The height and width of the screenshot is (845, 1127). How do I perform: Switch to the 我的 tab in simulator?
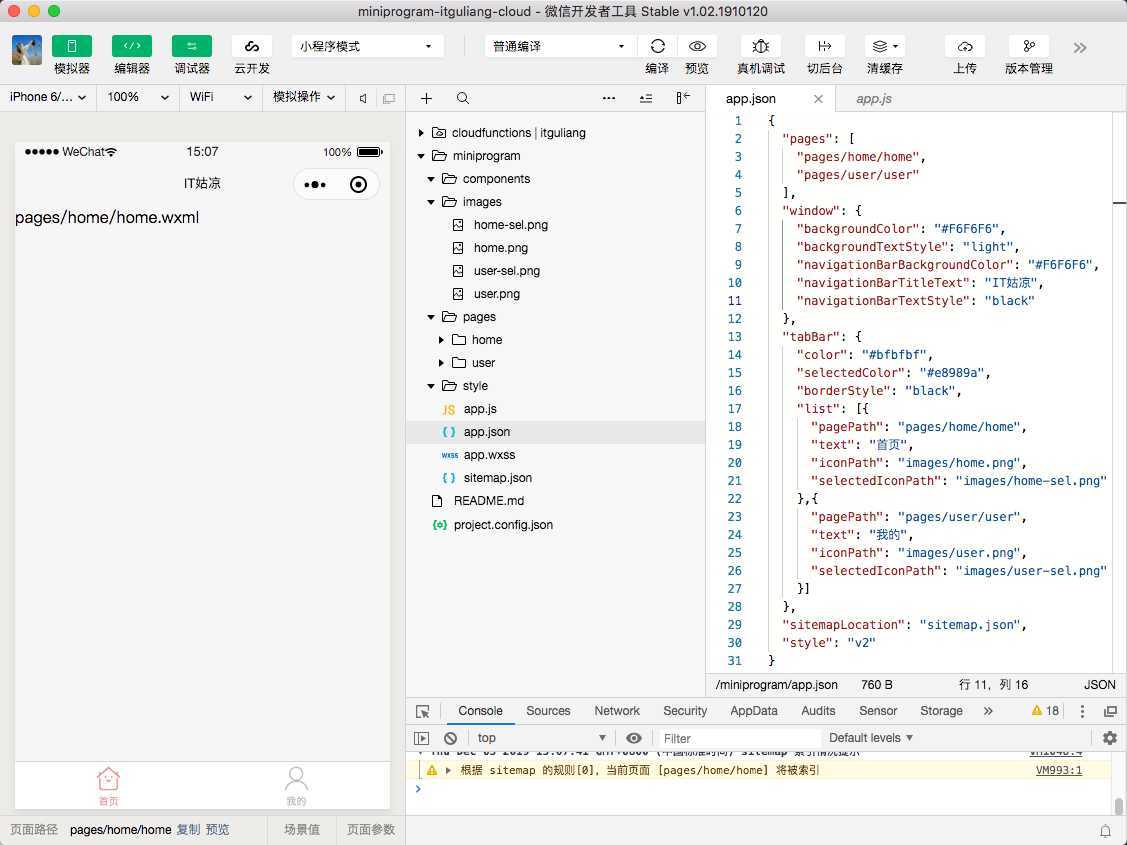tap(296, 786)
